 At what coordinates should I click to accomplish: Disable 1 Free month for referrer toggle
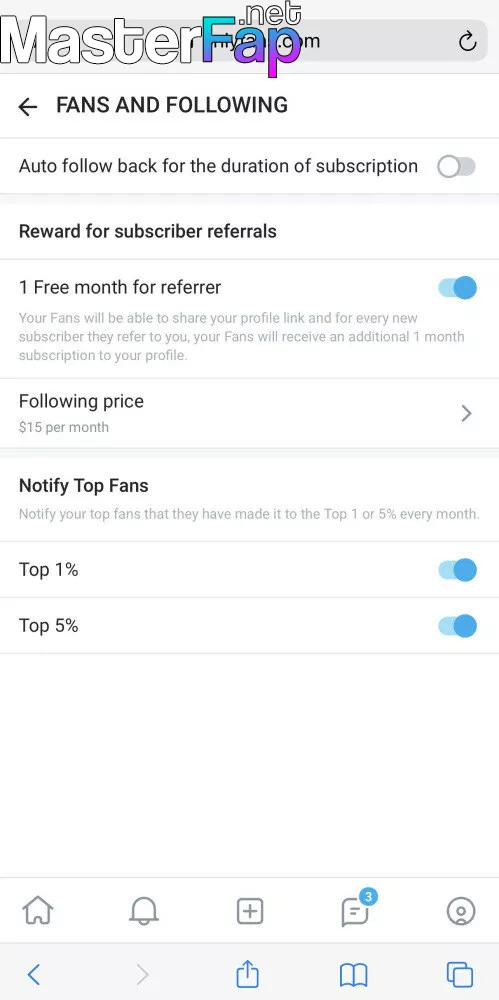[x=457, y=288]
